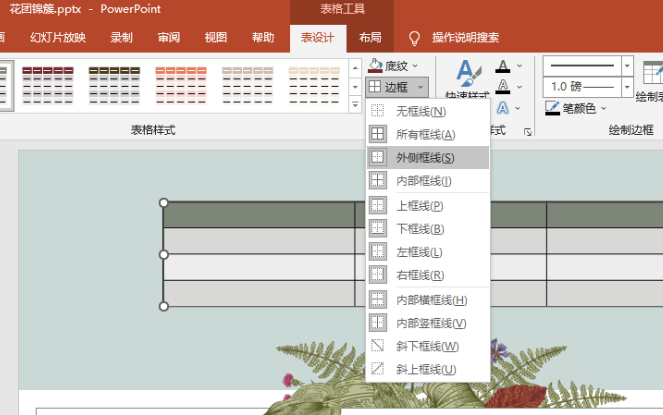Apply 斜下框线 (Diagonal Down Border)
The image size is (663, 415).
pyautogui.click(x=427, y=346)
